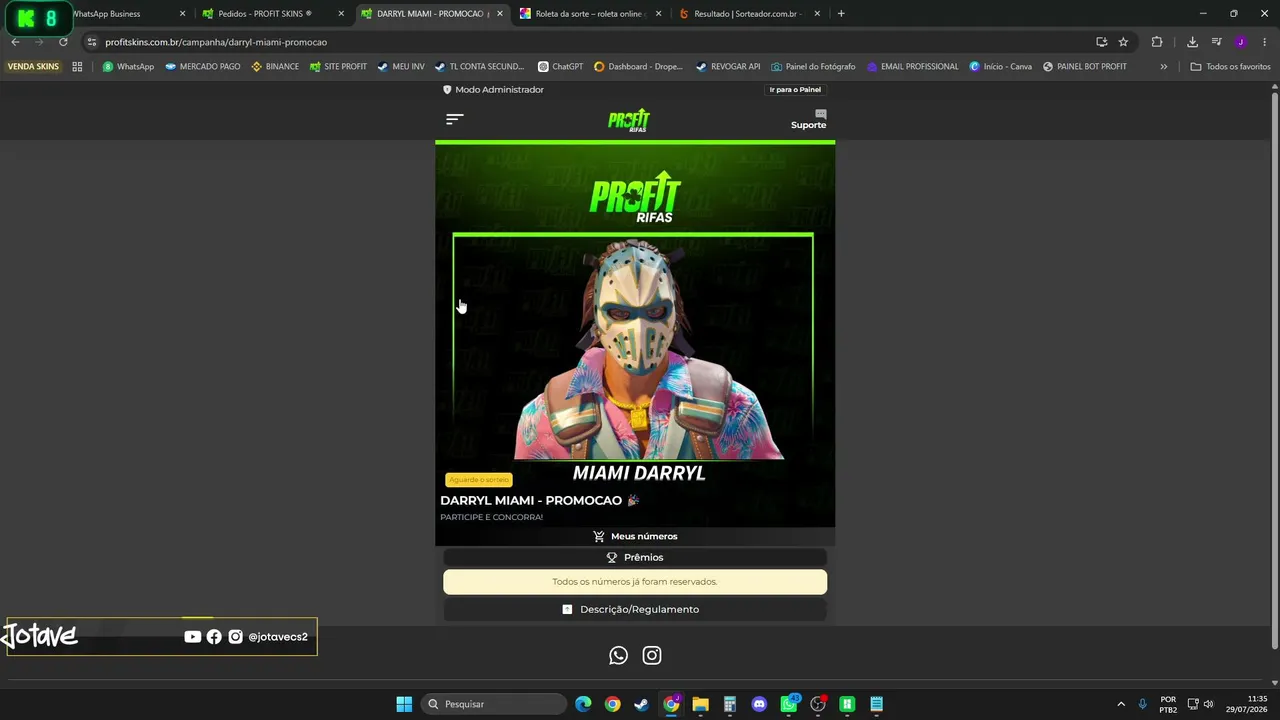This screenshot has width=1280, height=720.
Task: Open the Instagram icon in footer
Action: coord(652,655)
